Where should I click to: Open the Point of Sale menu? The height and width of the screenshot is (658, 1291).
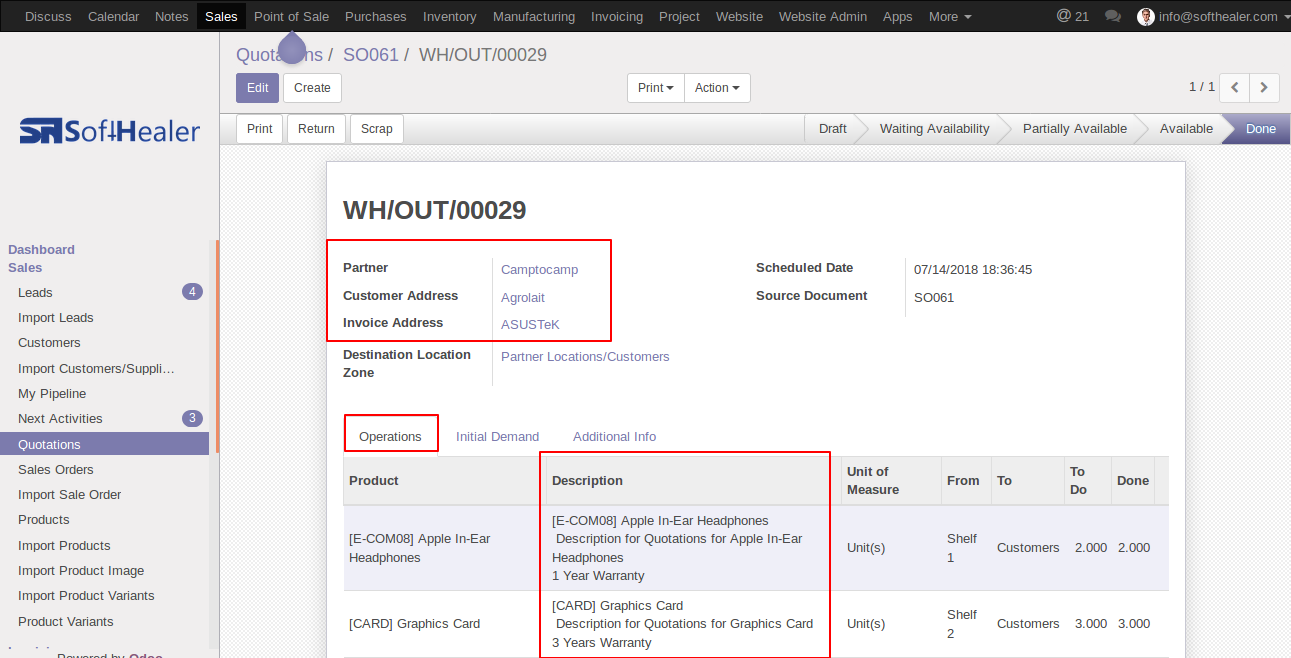291,16
